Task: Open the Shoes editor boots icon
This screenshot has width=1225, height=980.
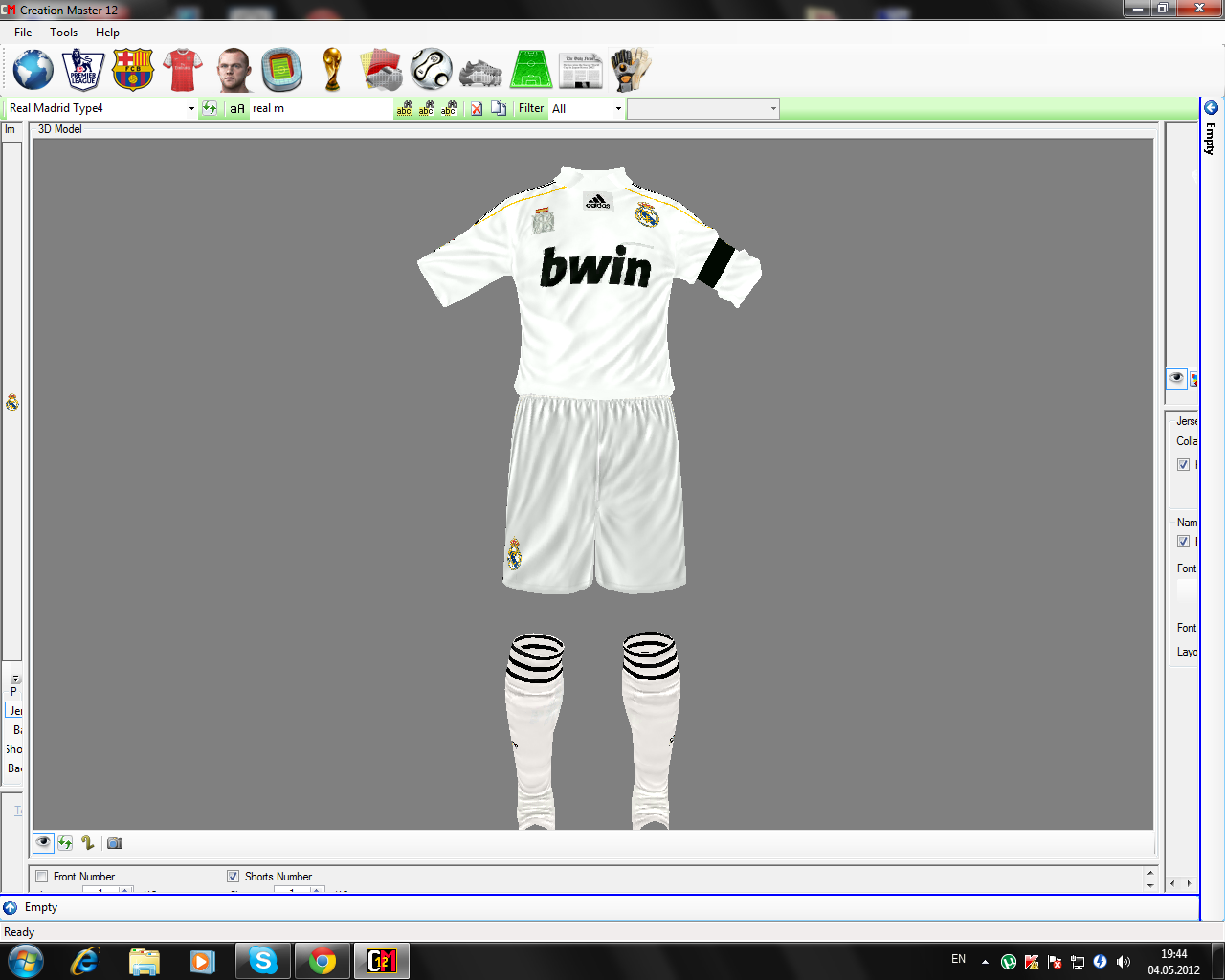Action: [480, 72]
